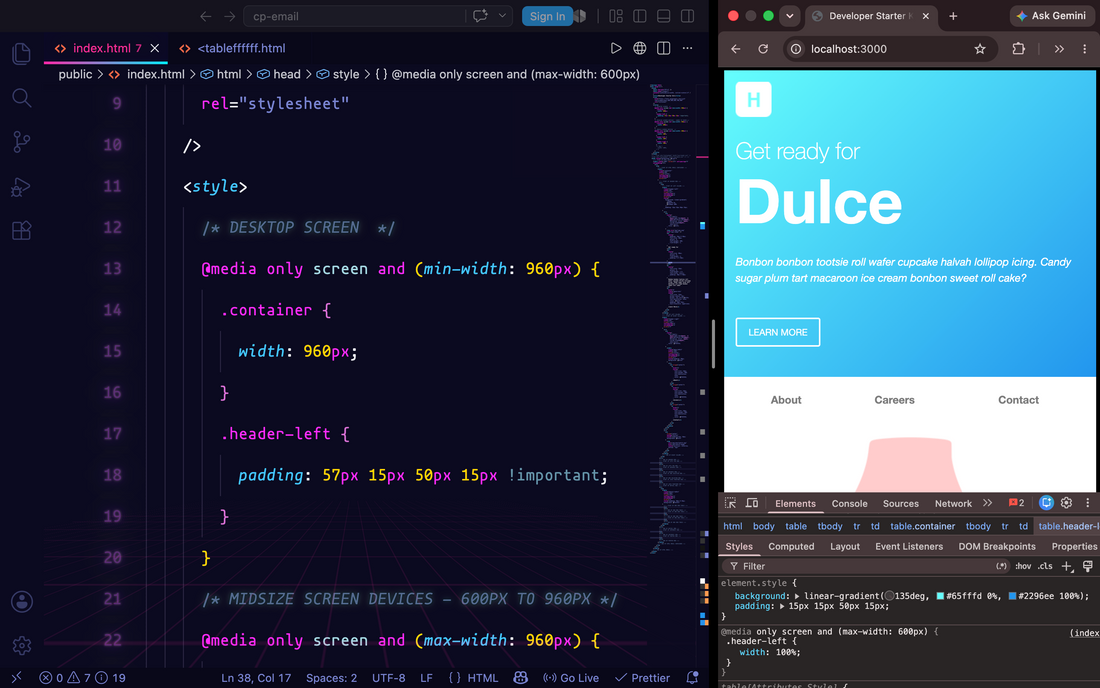The image size is (1100, 688).
Task: Toggle the secondary side bar in VS Code
Action: [x=688, y=16]
